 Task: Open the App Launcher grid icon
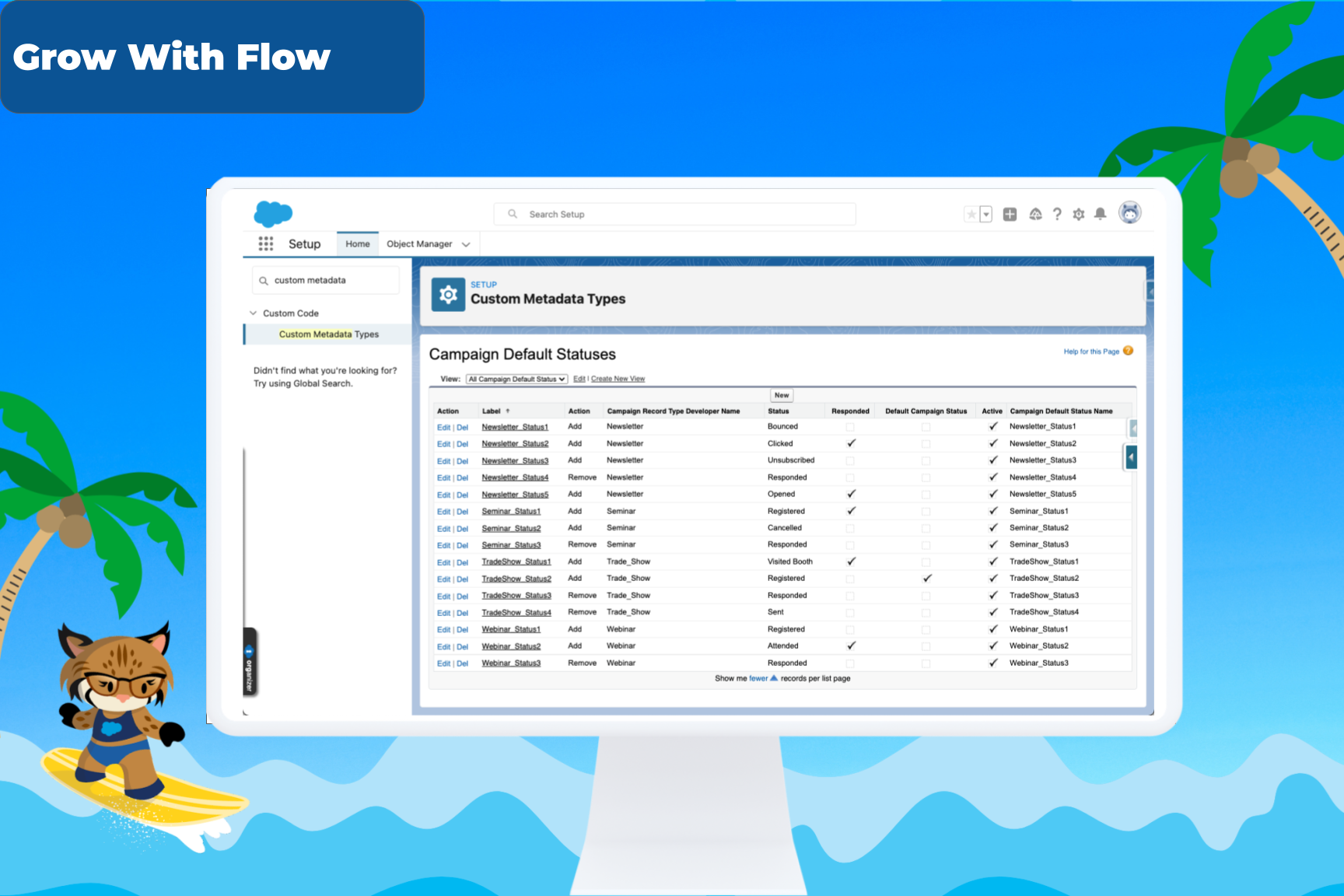(266, 244)
